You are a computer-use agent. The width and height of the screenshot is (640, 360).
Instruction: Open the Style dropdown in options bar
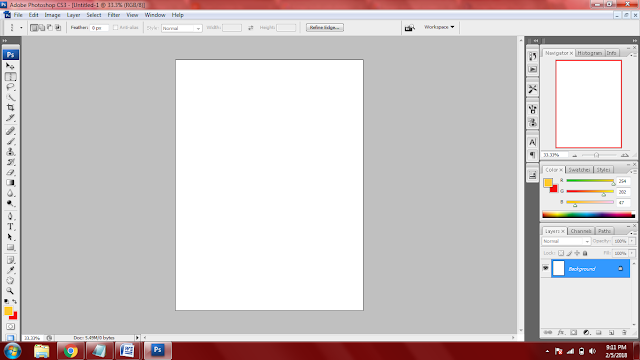pos(182,28)
